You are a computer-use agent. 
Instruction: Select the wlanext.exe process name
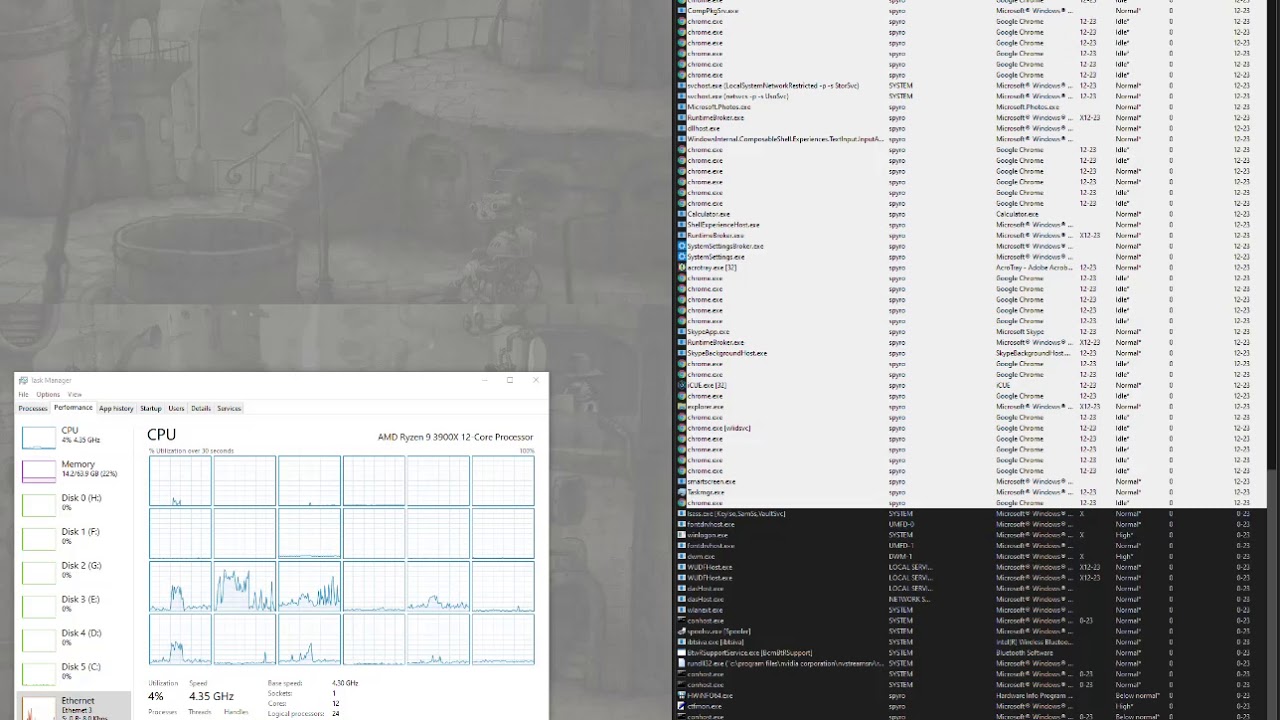click(705, 610)
